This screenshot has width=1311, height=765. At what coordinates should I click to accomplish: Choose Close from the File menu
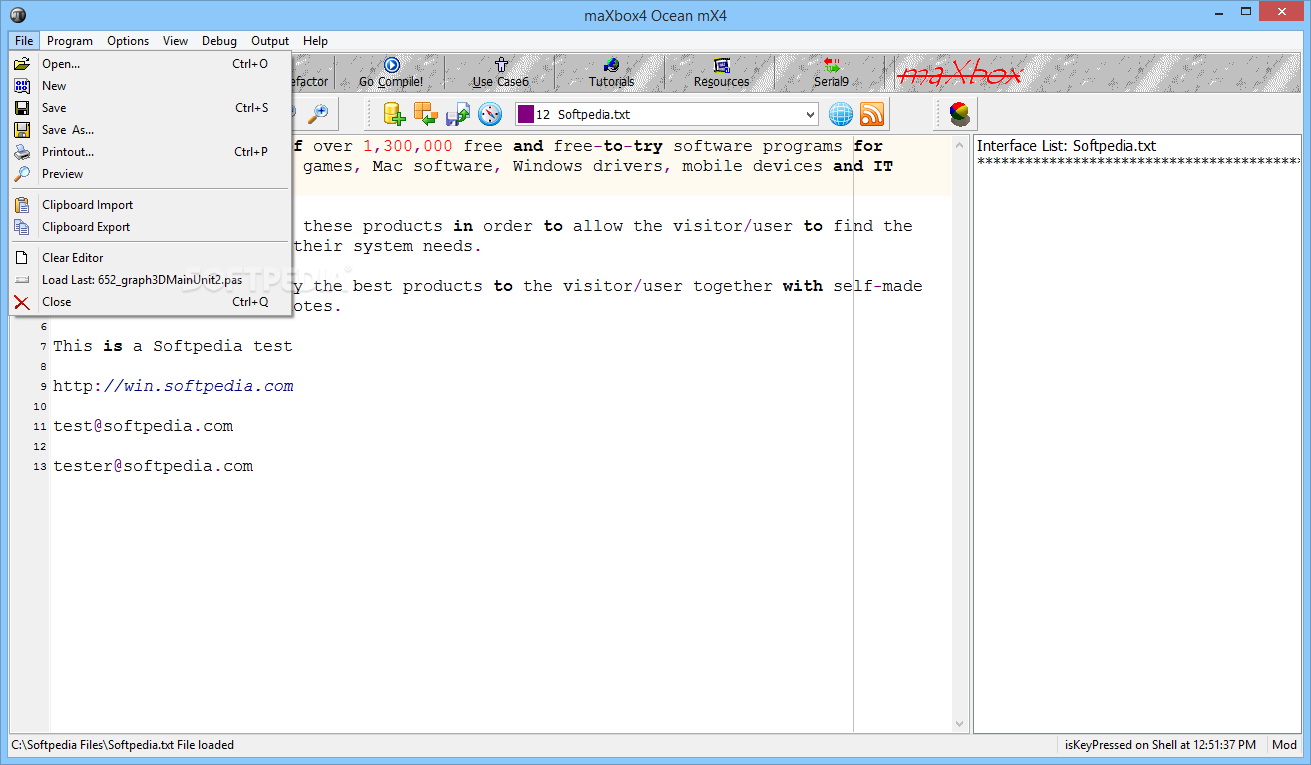pos(150,302)
